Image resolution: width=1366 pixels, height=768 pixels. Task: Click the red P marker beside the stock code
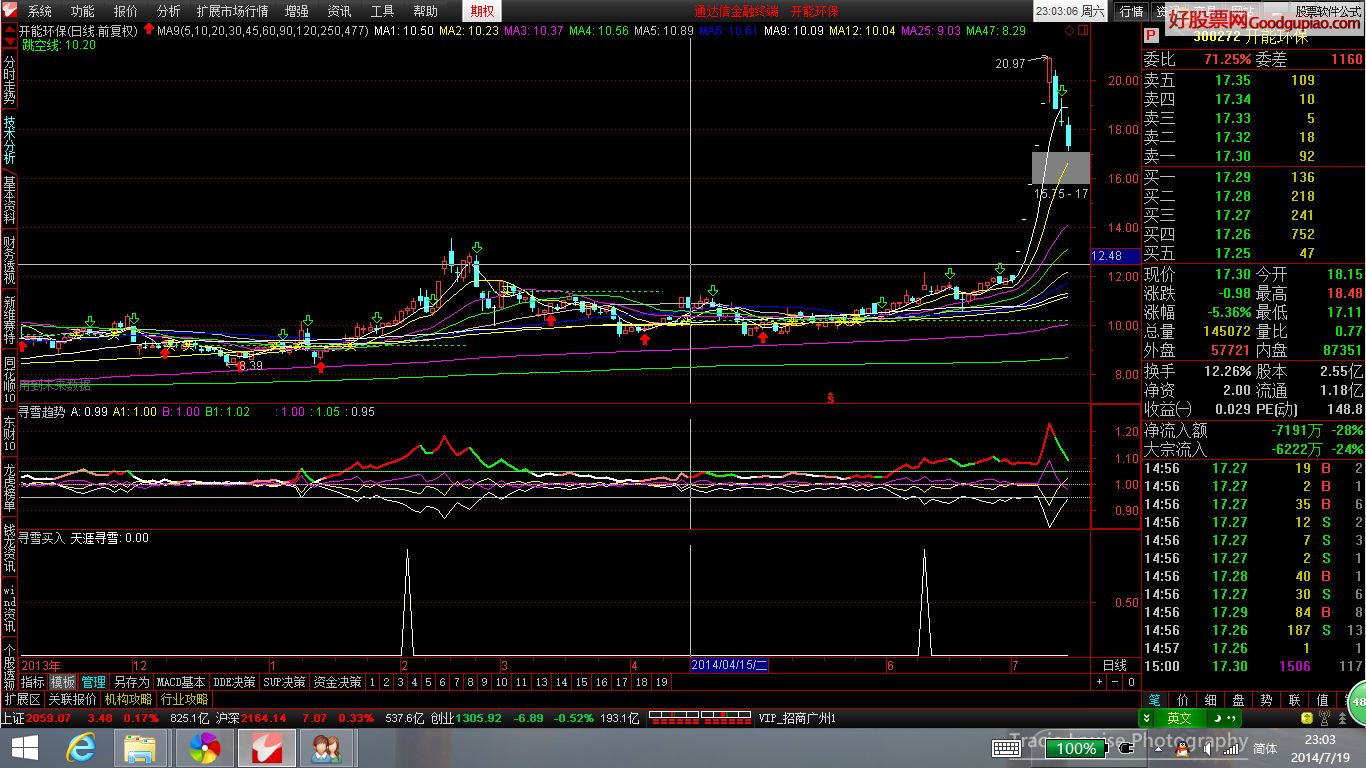(1149, 33)
